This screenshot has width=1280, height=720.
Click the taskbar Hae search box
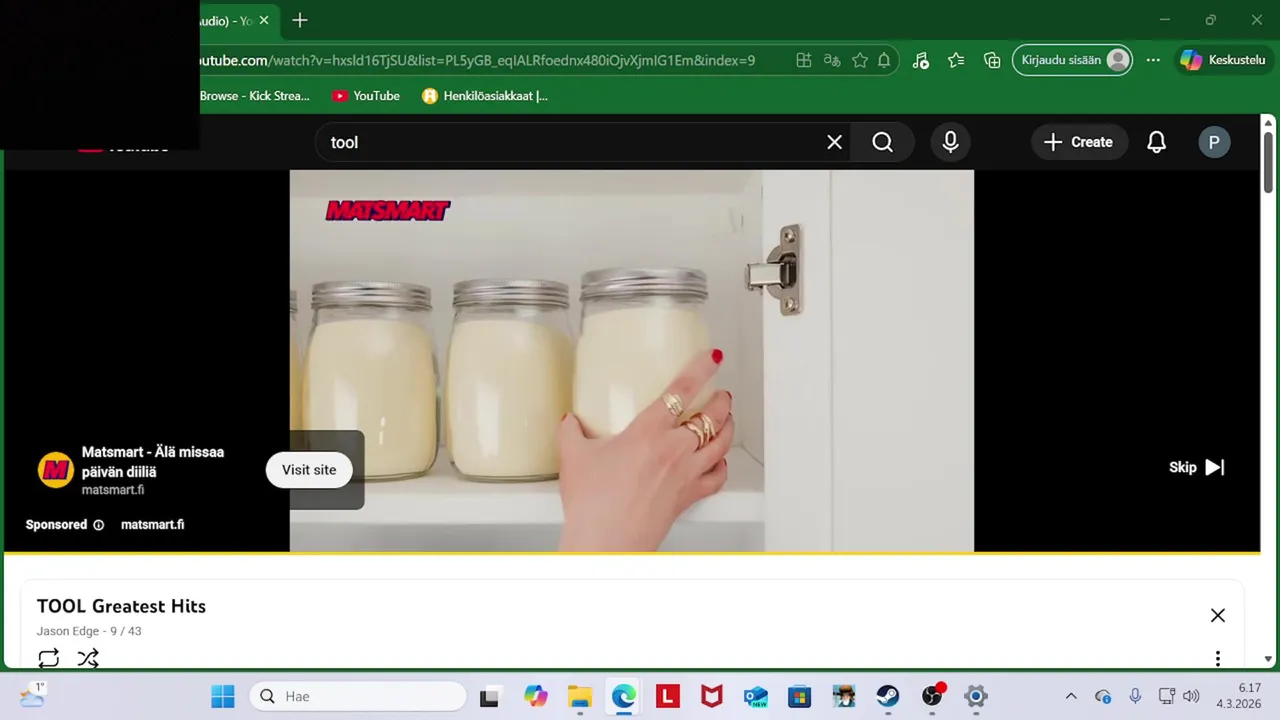358,696
